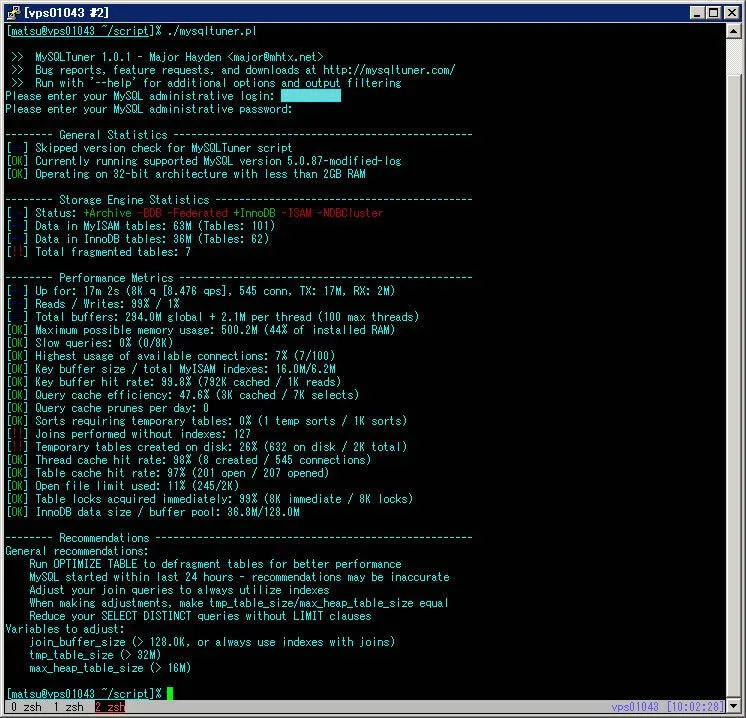Click the [10:02:28] clock in status bar
746x718 pixels.
pyautogui.click(x=696, y=707)
